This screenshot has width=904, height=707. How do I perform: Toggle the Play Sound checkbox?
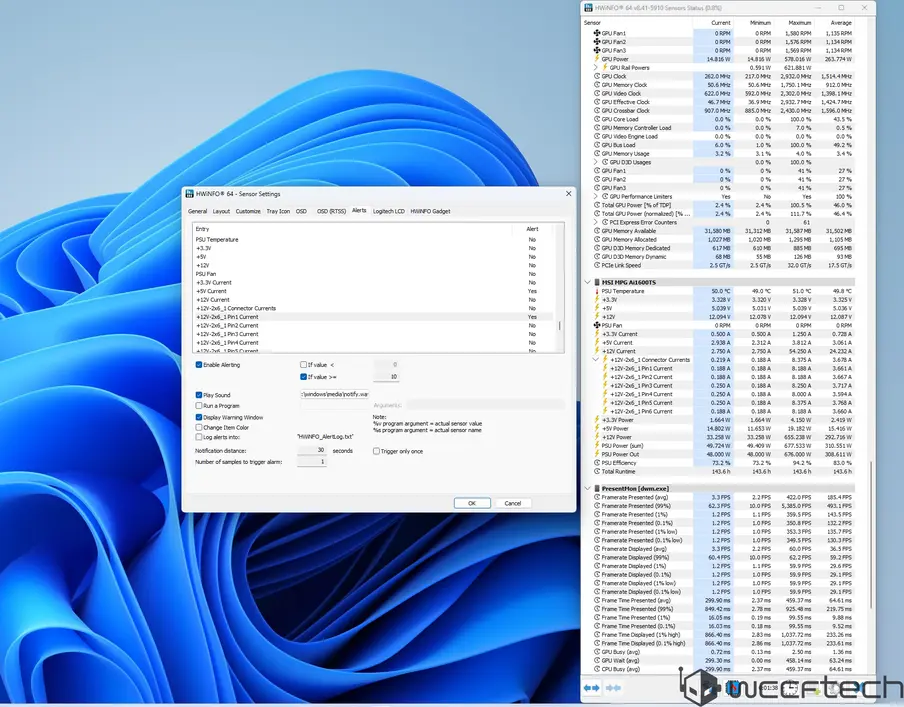[199, 395]
